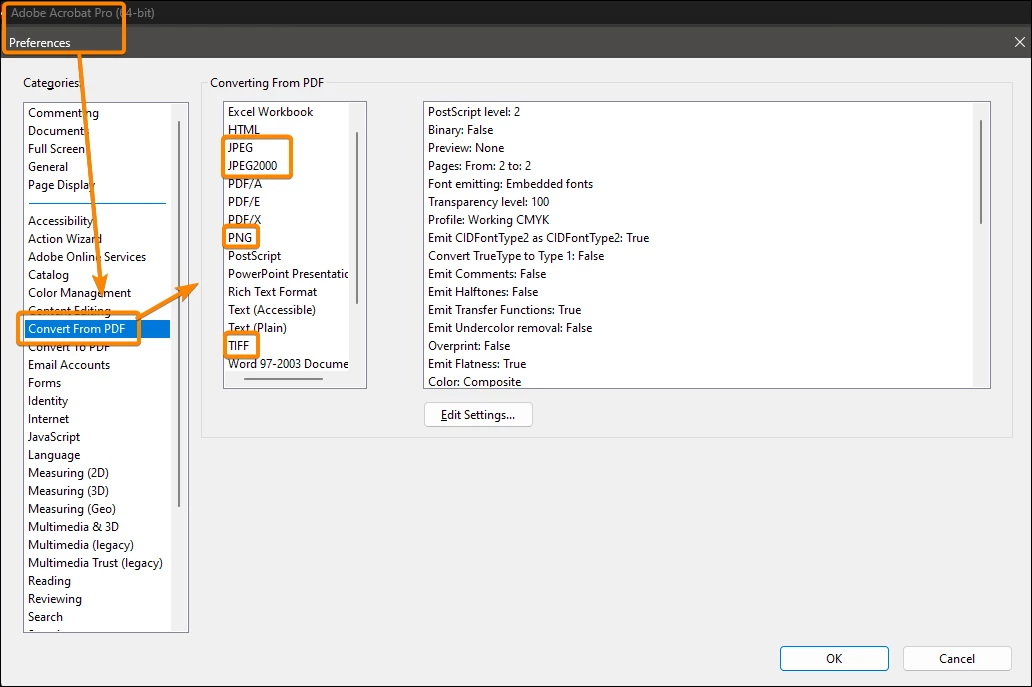Click 'Preview: None' setting line
Viewport: 1032px width, 687px height.
(466, 147)
